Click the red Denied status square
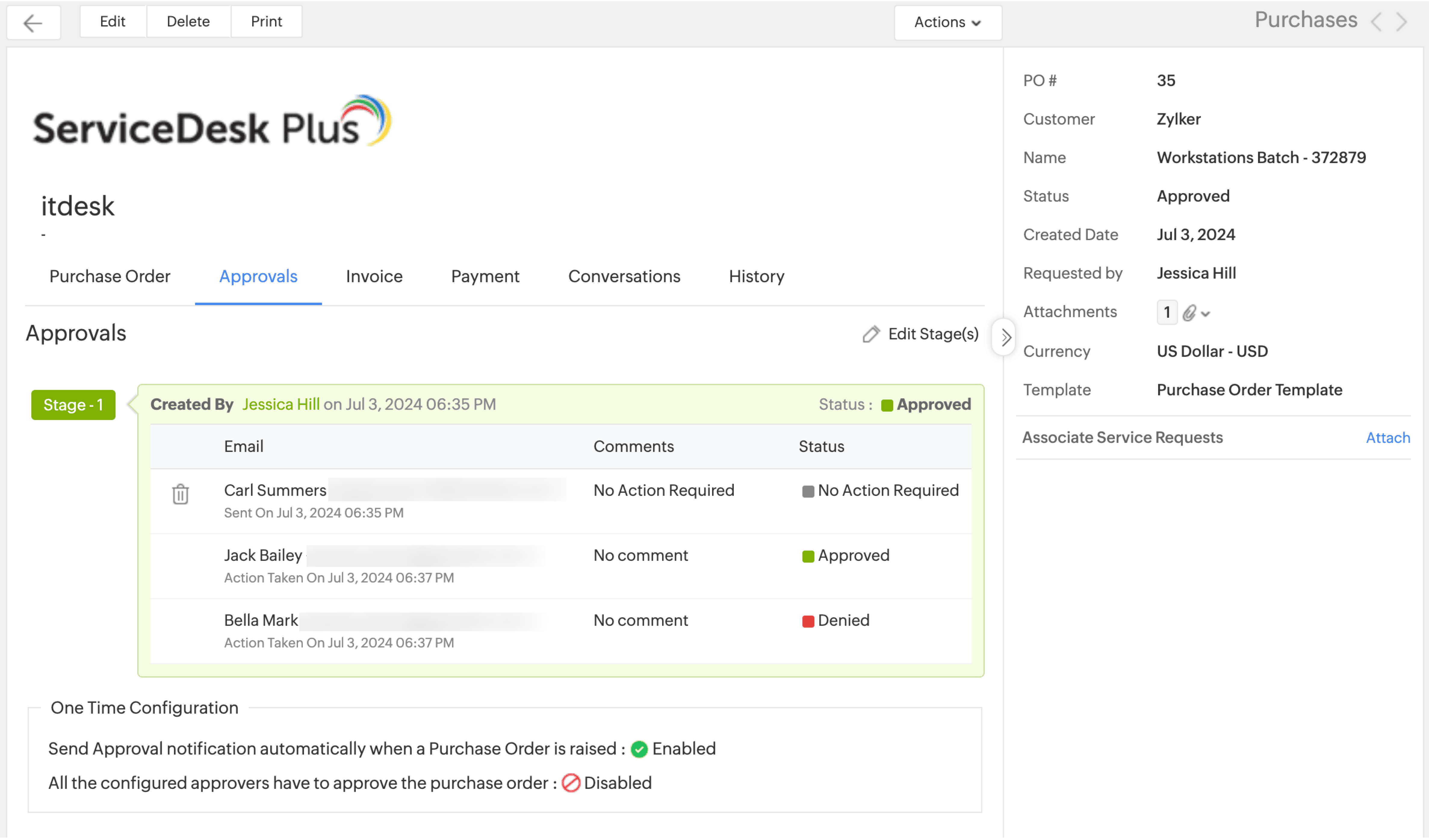The width and height of the screenshot is (1429, 840). click(808, 621)
